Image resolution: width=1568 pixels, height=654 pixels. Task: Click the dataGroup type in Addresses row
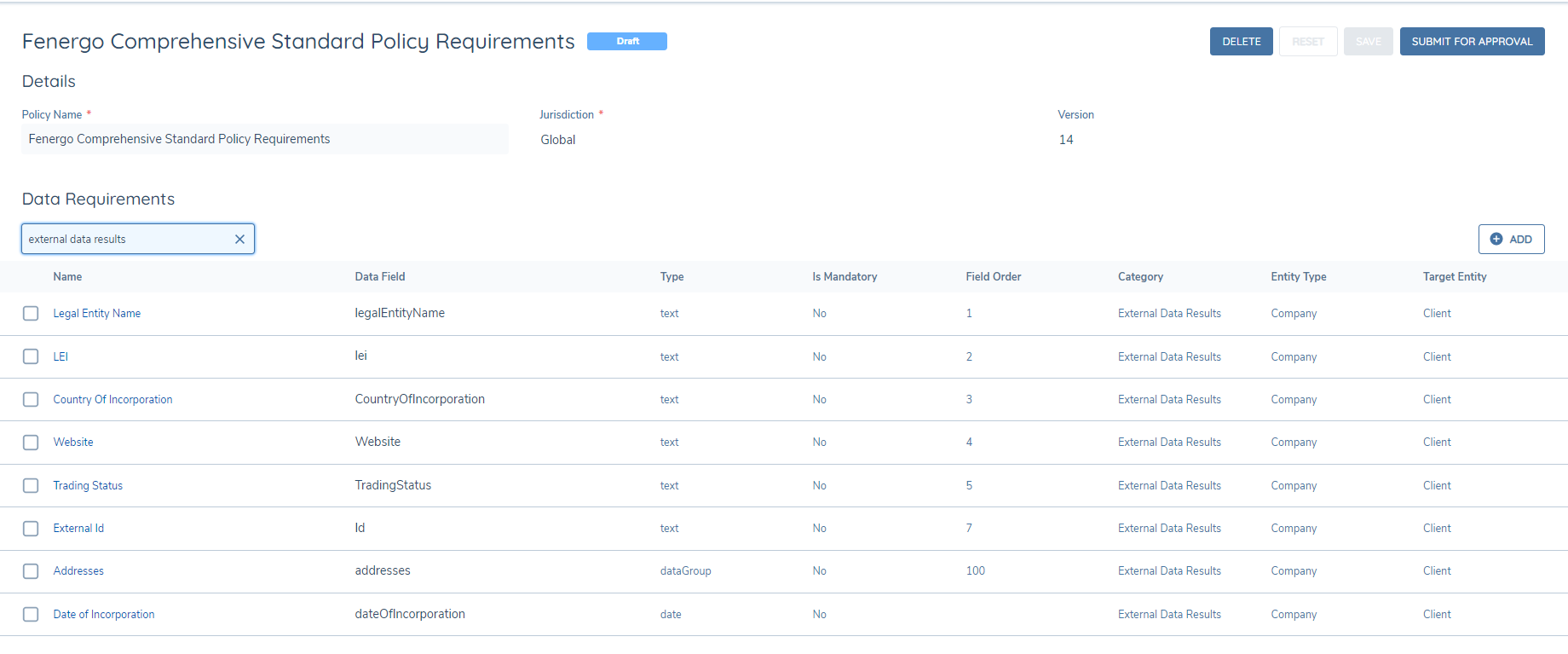685,571
